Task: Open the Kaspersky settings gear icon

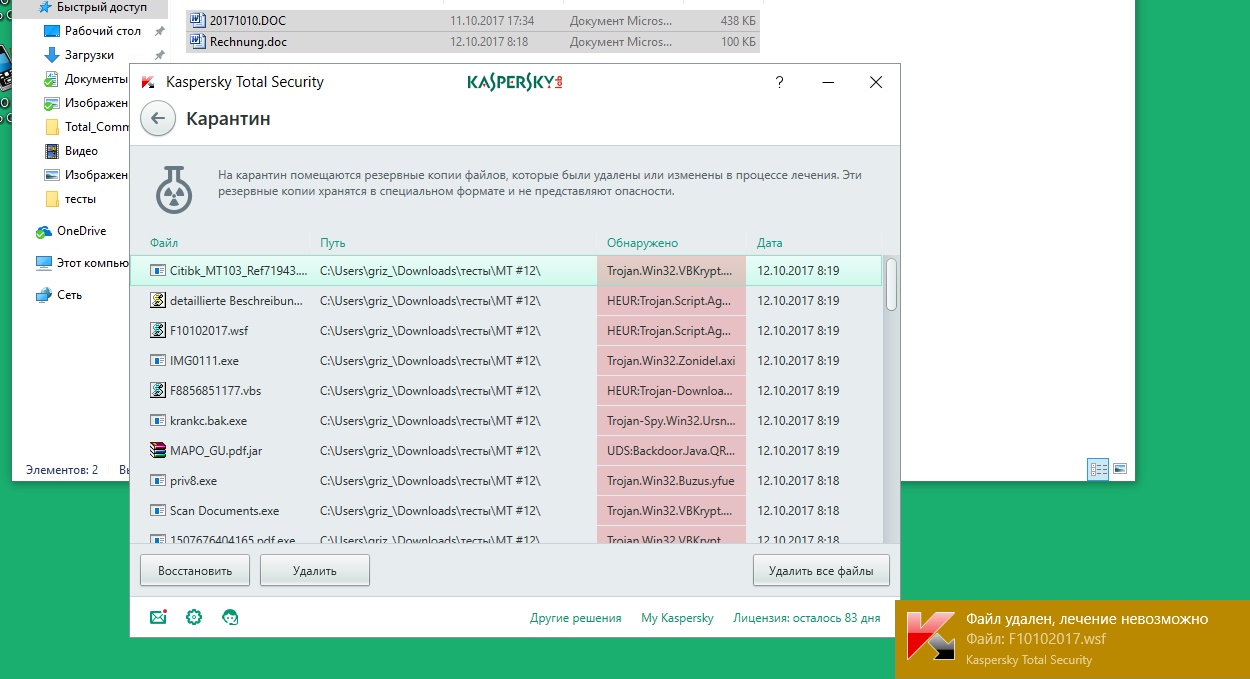Action: click(x=194, y=617)
